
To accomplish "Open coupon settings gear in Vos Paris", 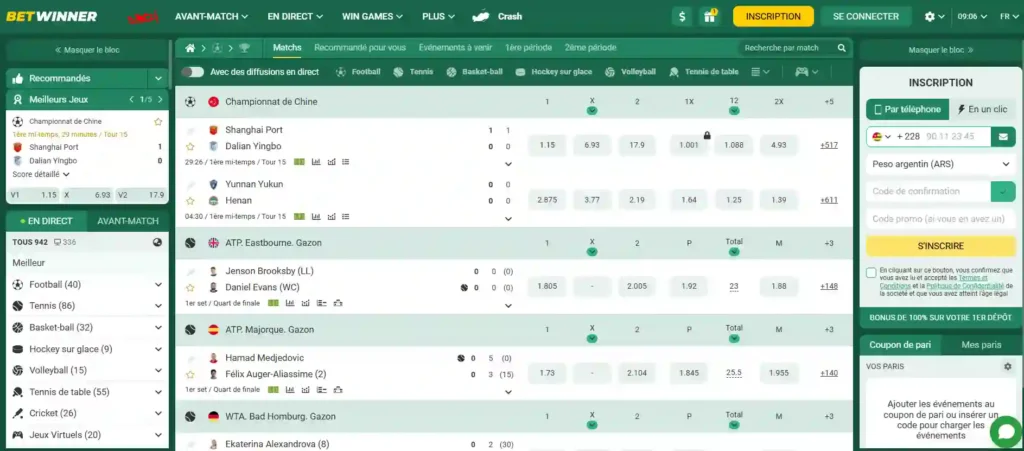I will (x=1007, y=367).
